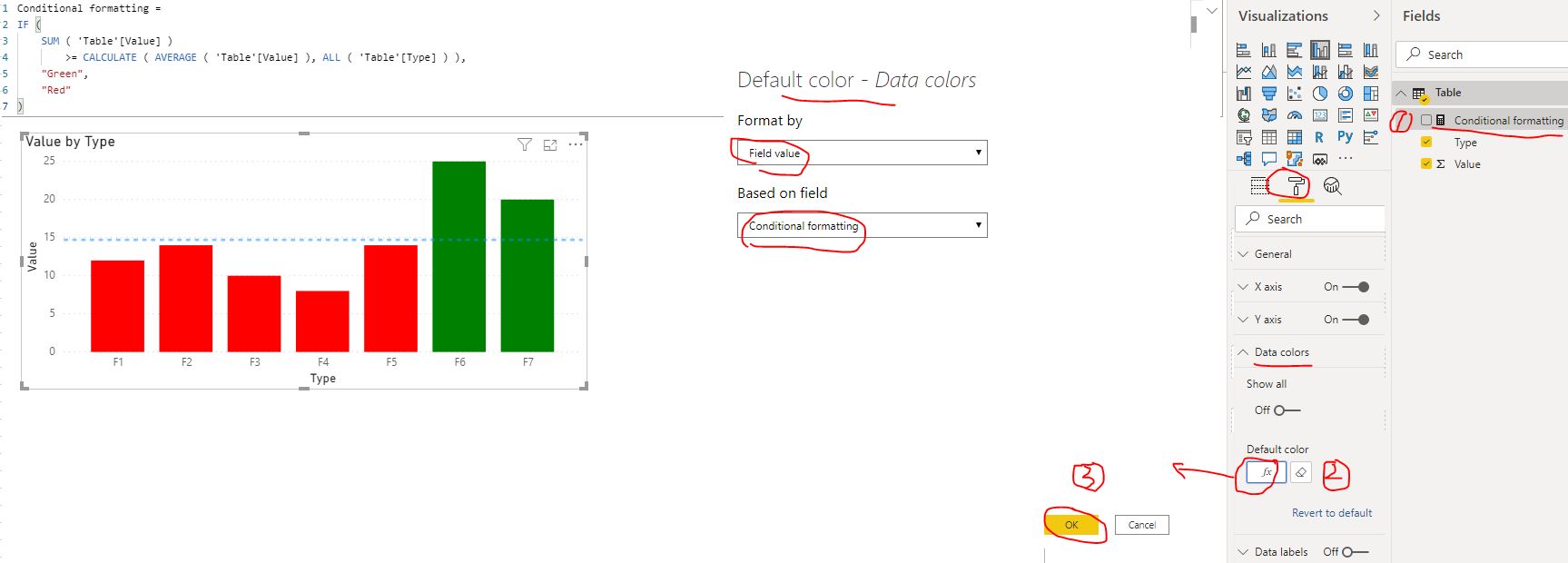Click the Cancel button
This screenshot has width=1568, height=563.
coord(1142,525)
